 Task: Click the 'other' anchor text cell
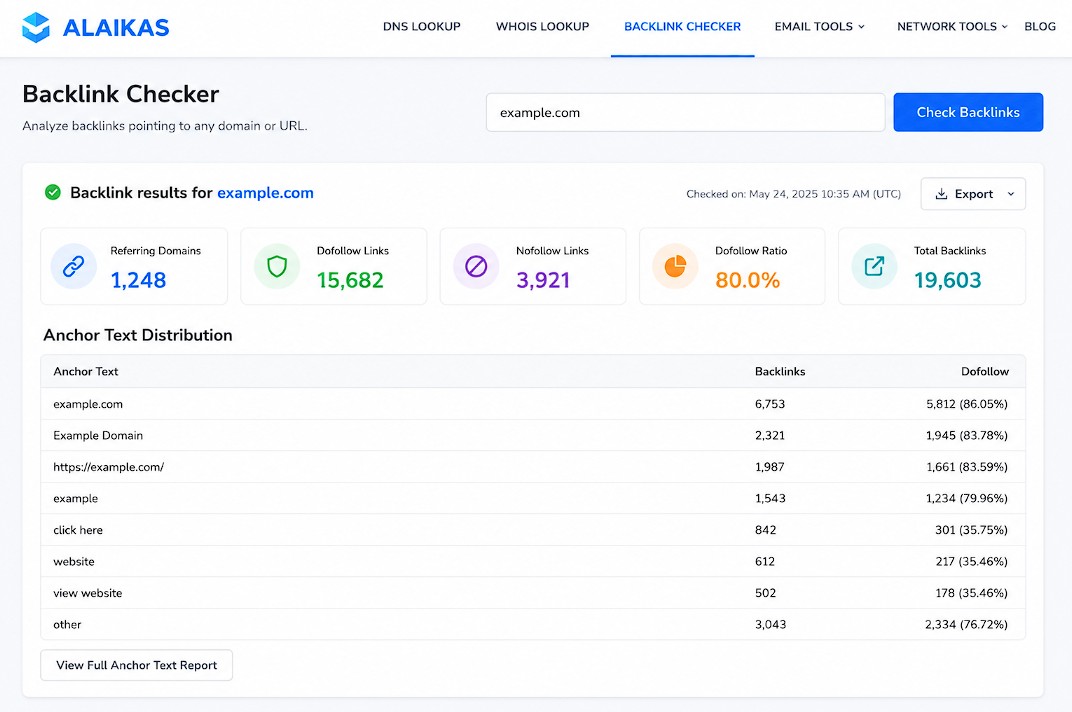[x=67, y=624]
